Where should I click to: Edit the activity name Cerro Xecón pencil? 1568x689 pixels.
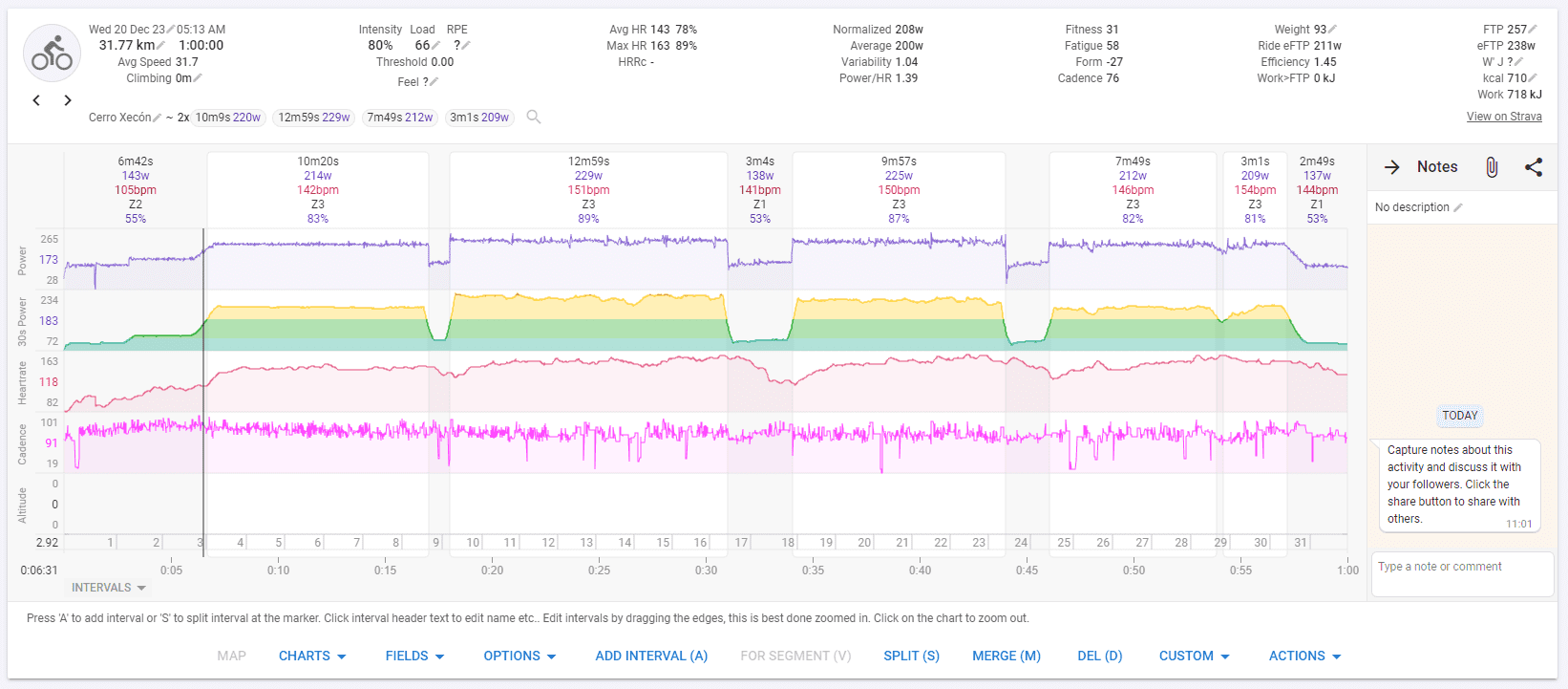click(158, 118)
